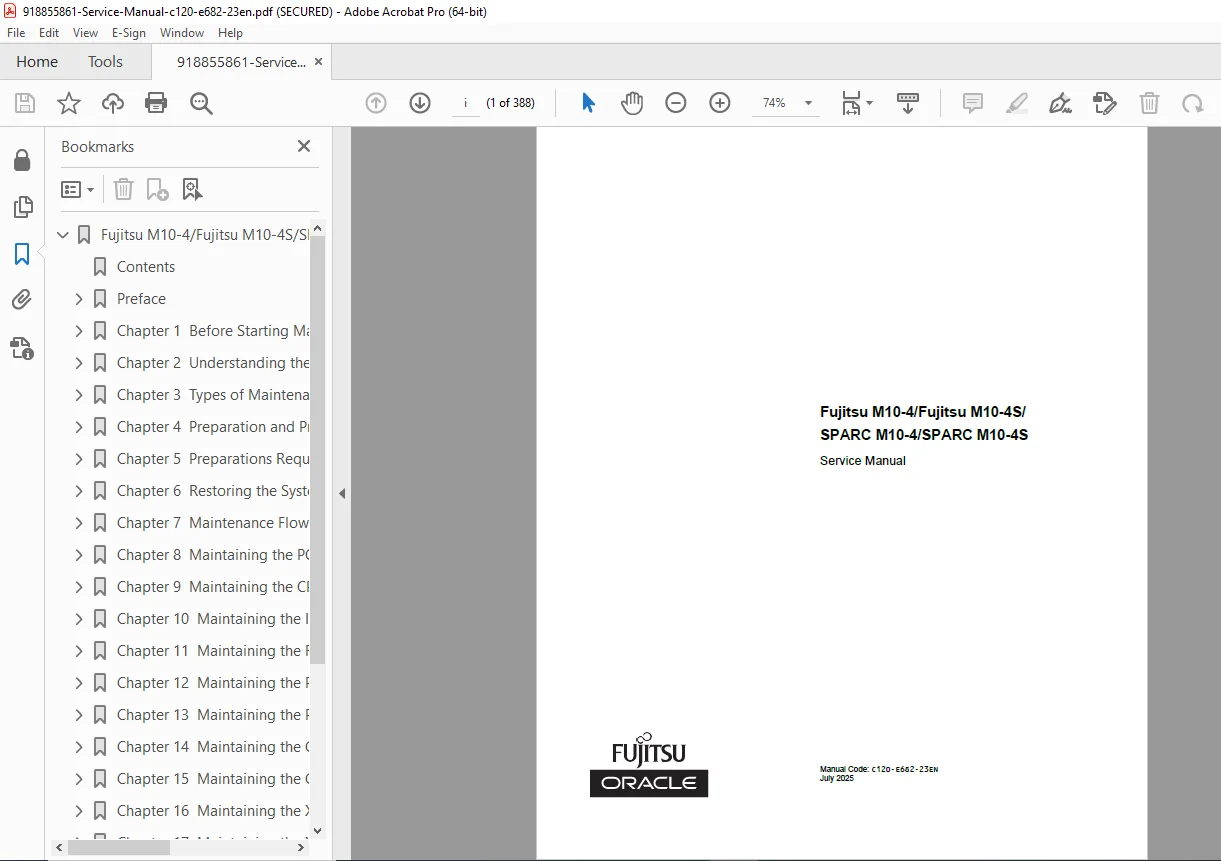Switch to the Tools tab
1221x861 pixels.
(105, 62)
